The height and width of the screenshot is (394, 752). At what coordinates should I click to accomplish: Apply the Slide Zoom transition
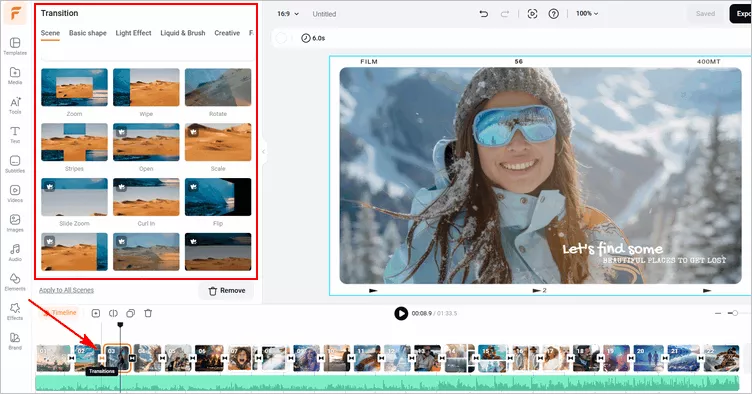click(x=74, y=197)
